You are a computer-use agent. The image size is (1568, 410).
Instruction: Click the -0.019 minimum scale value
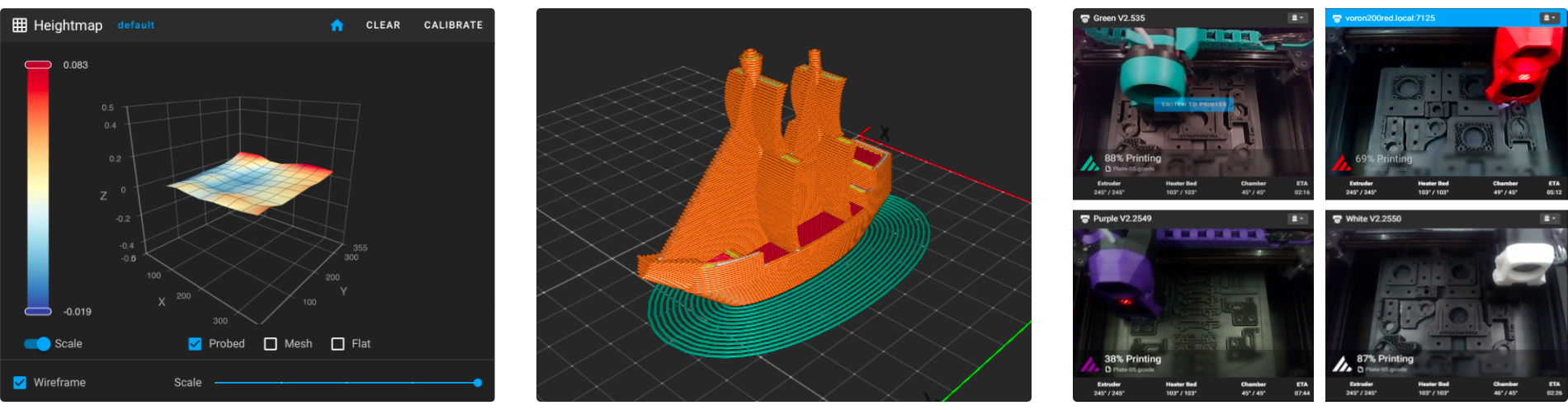tap(78, 312)
